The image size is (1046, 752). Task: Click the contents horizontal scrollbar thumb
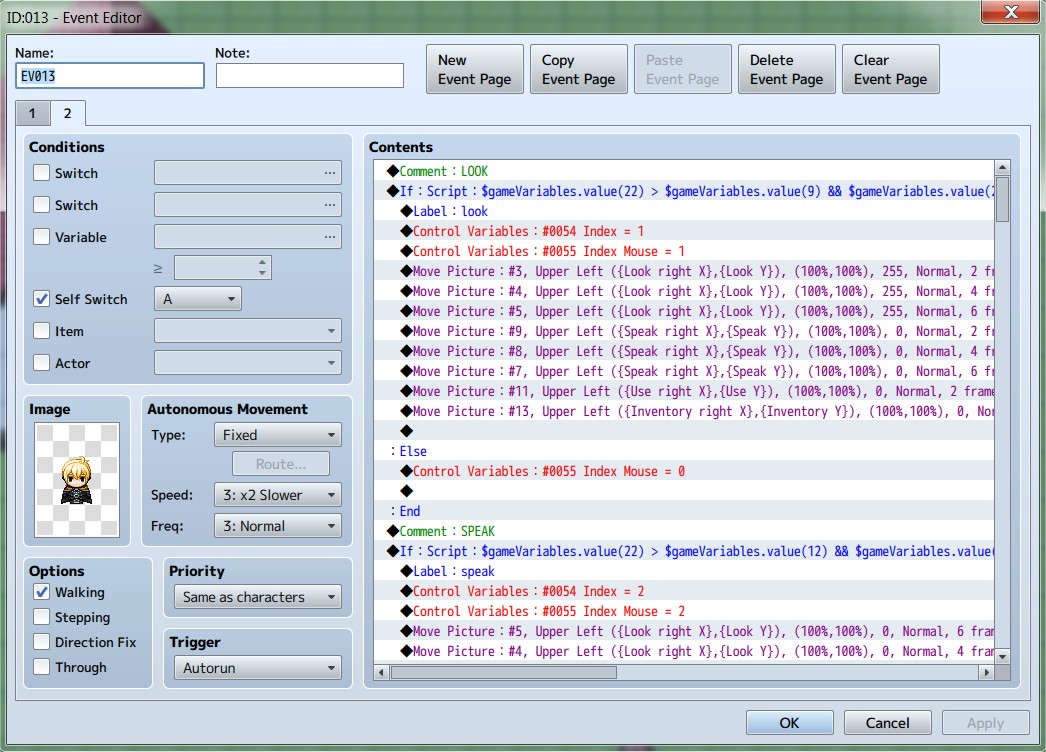(x=504, y=673)
